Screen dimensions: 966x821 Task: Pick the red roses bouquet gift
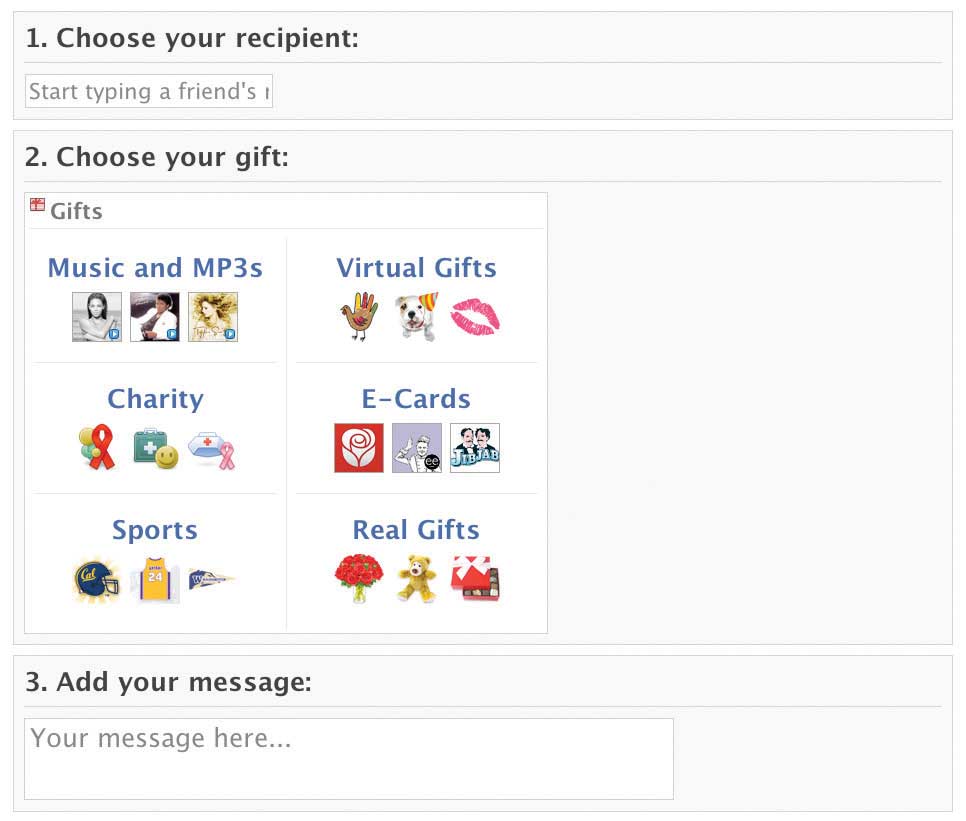(x=359, y=578)
